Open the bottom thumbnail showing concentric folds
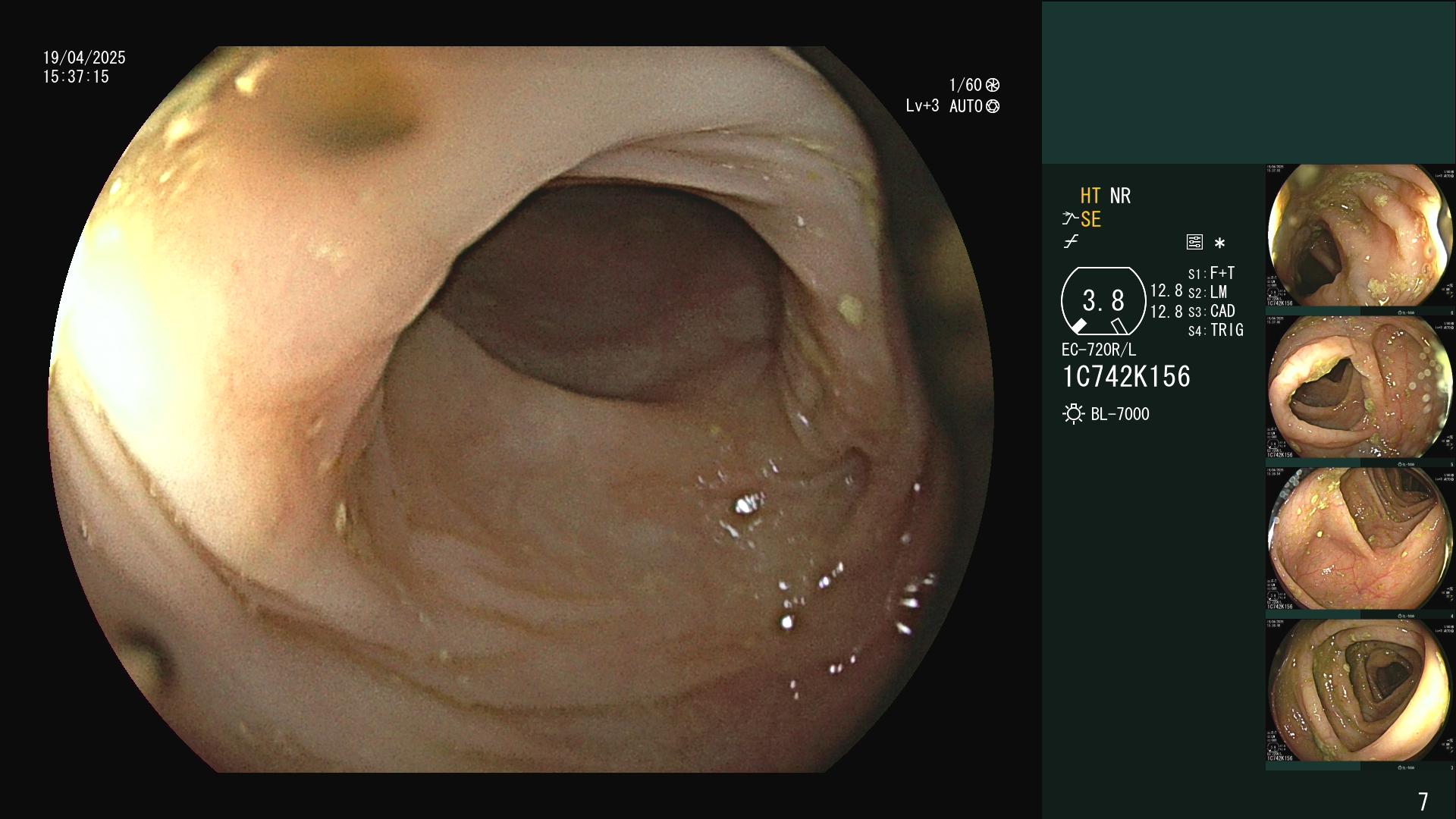This screenshot has width=1456, height=819. pyautogui.click(x=1360, y=690)
